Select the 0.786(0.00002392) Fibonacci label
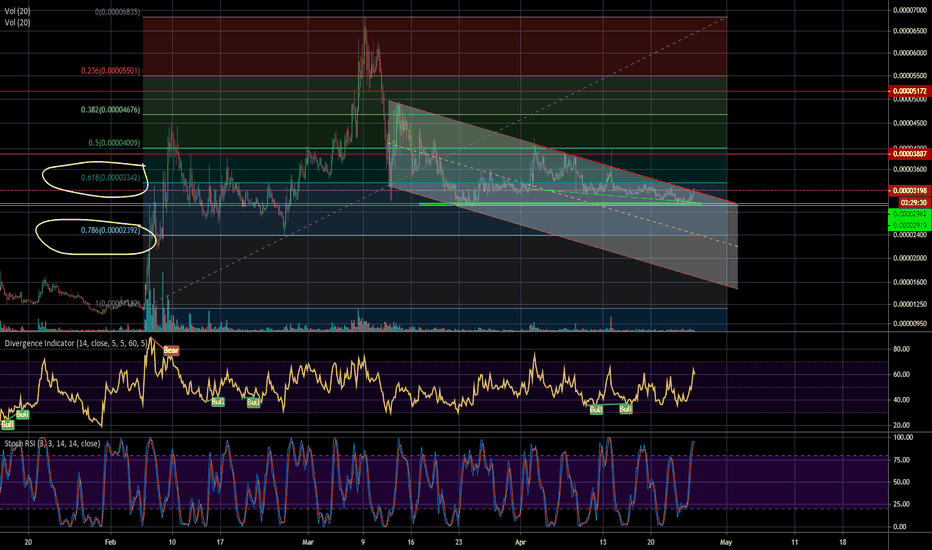Image resolution: width=932 pixels, height=550 pixels. pos(111,230)
